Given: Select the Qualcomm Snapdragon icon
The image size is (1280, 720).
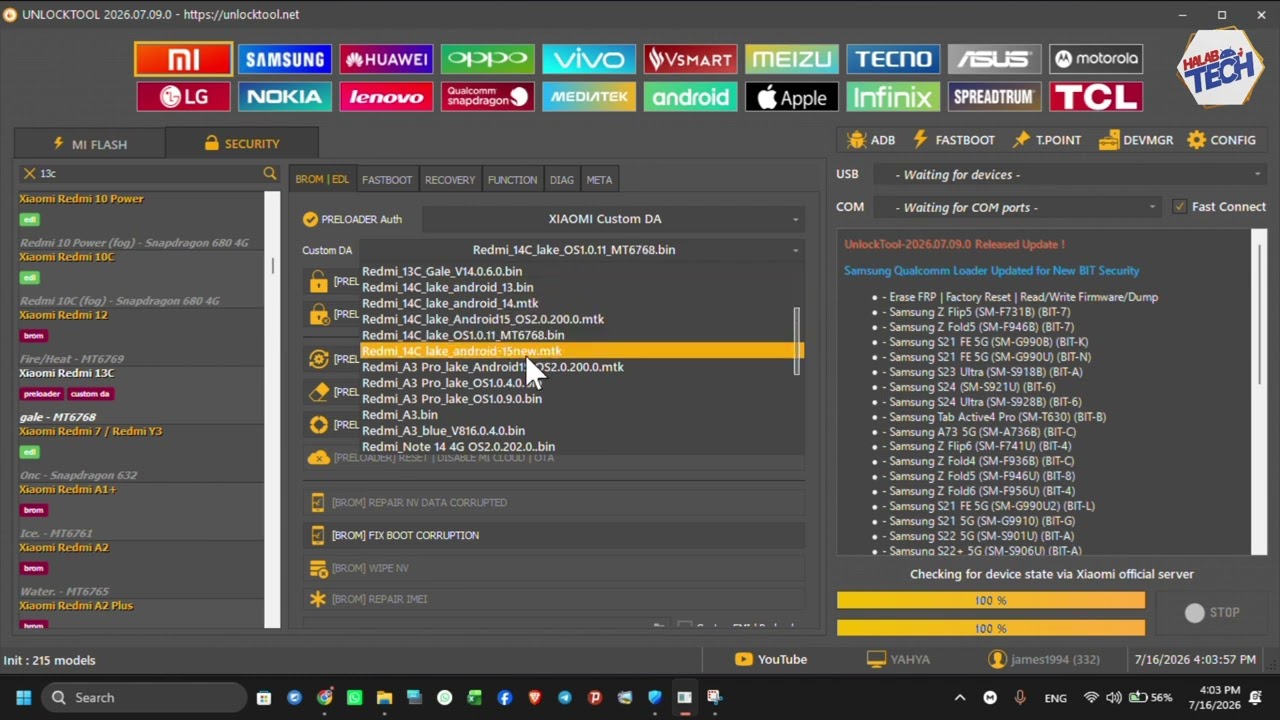Looking at the screenshot, I should [487, 97].
